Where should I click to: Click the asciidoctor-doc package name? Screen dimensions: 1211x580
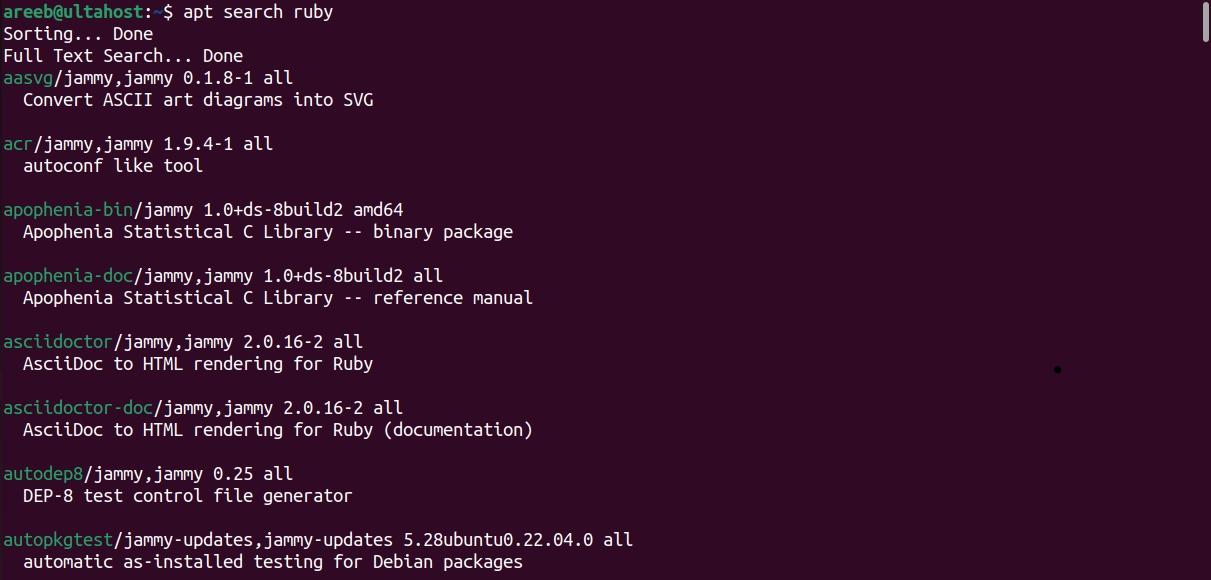tap(78, 408)
